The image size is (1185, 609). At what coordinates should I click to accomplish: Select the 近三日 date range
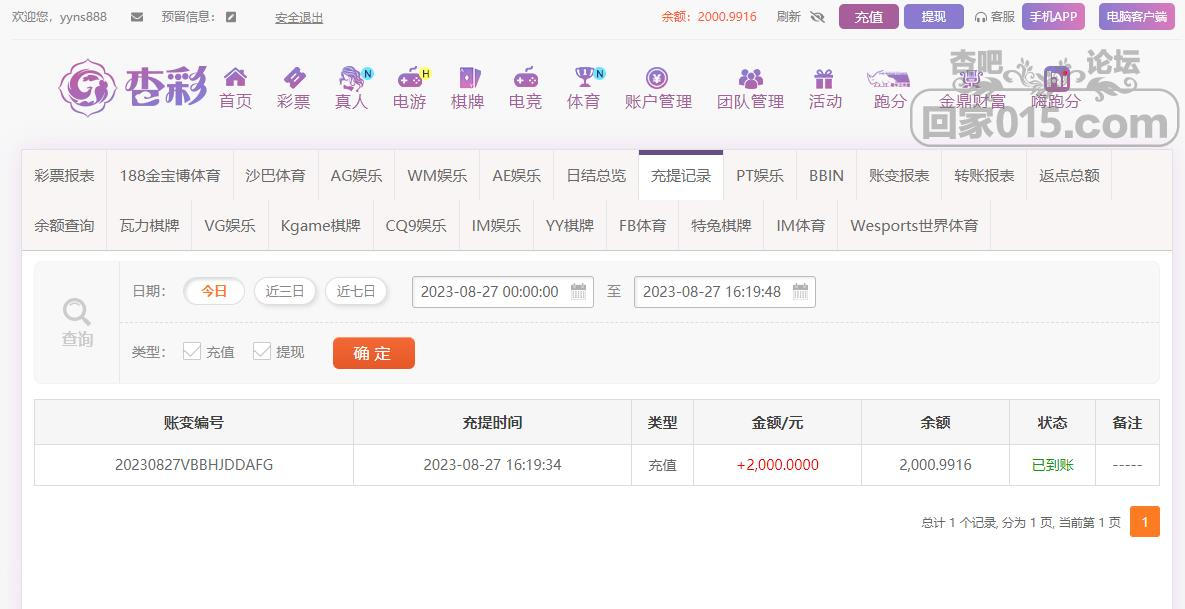(x=284, y=292)
